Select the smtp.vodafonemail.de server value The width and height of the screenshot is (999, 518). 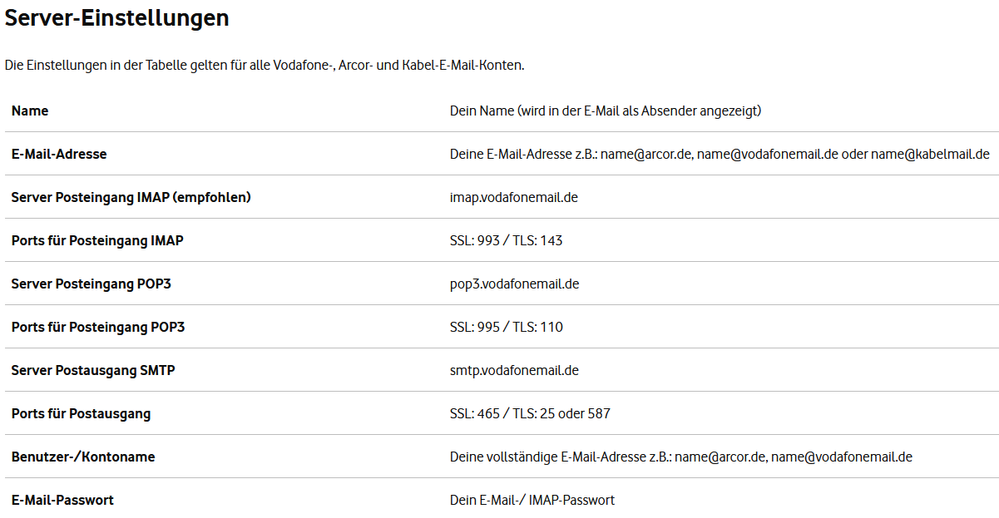[514, 370]
